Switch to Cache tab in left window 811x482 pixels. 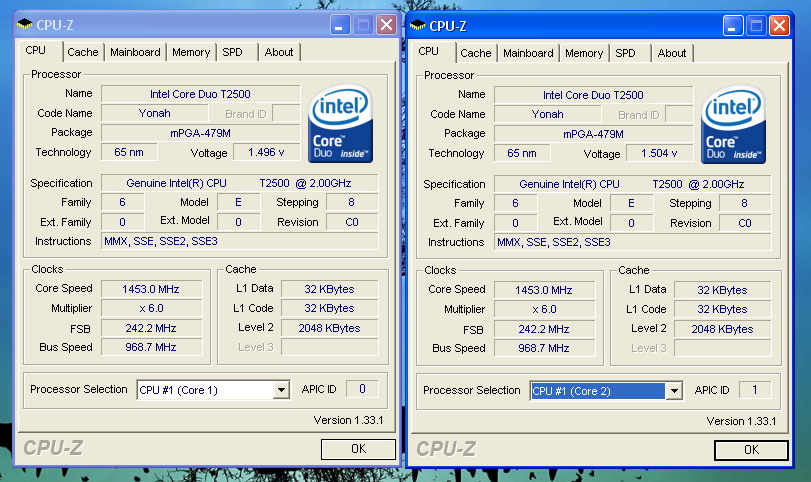tap(83, 52)
